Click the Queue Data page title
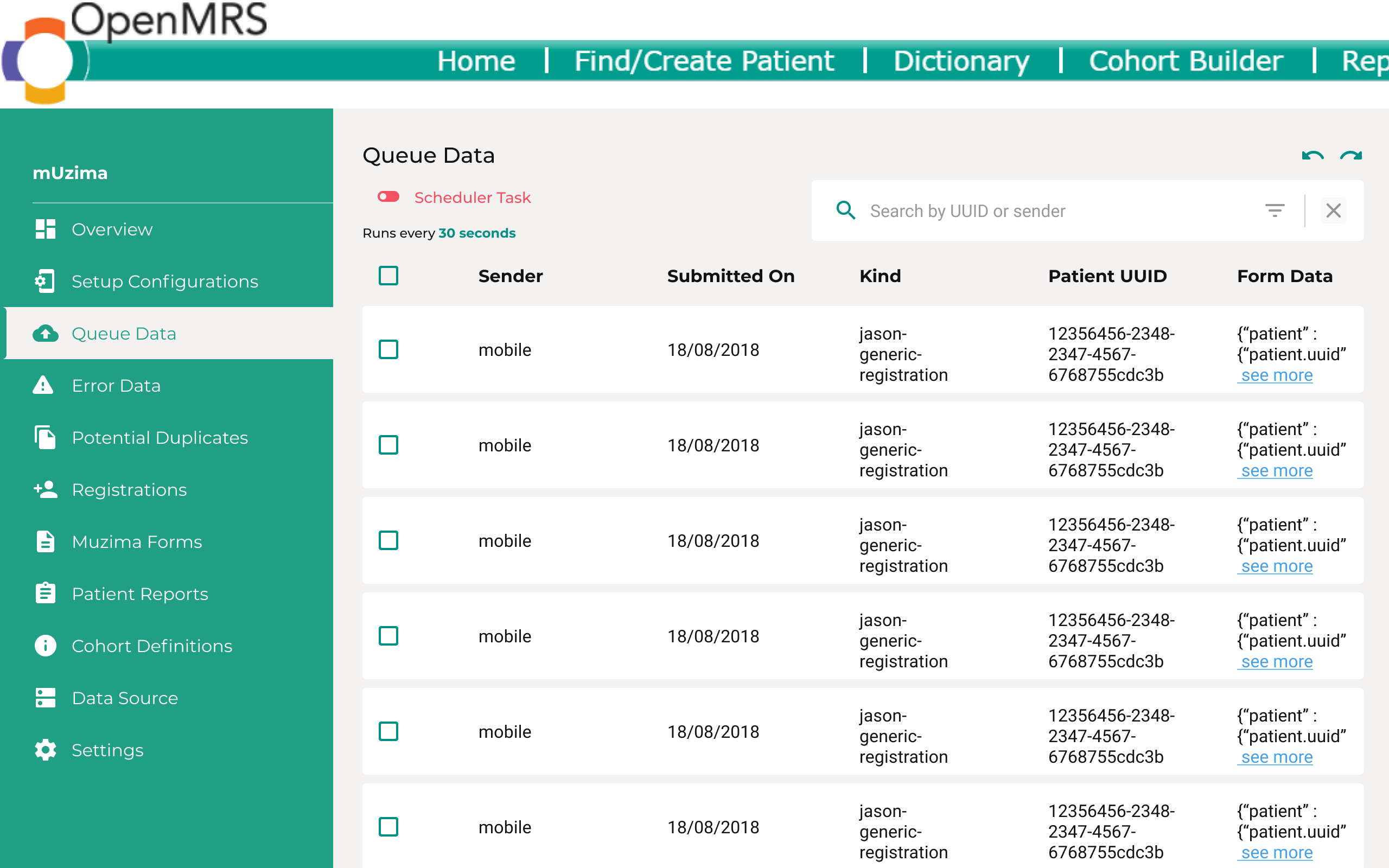 (428, 156)
